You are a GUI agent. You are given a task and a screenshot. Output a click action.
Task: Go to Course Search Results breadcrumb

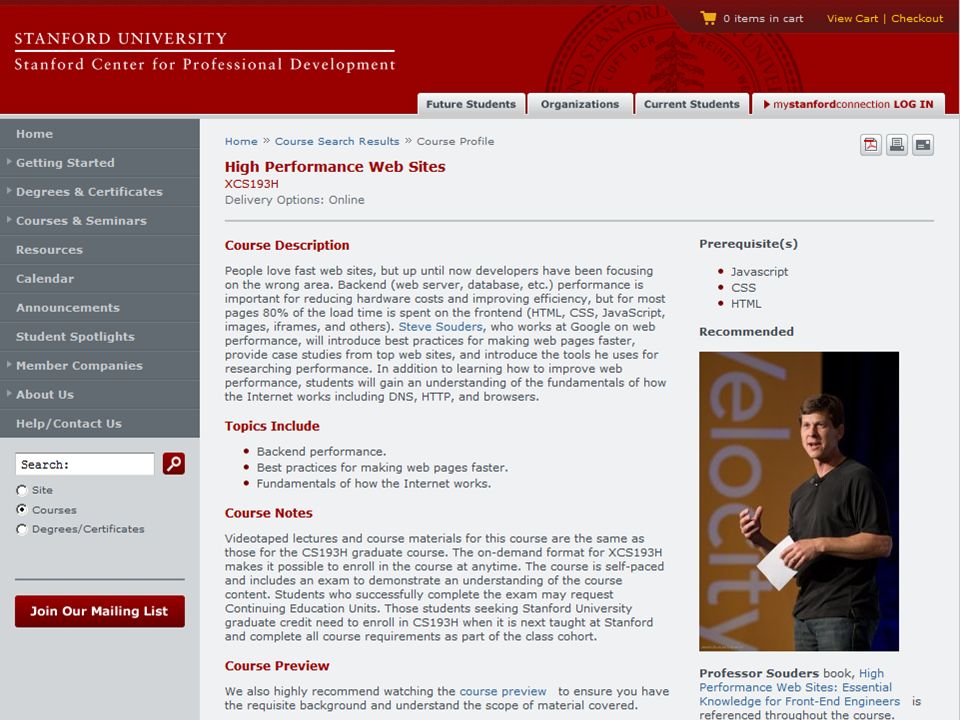point(337,141)
